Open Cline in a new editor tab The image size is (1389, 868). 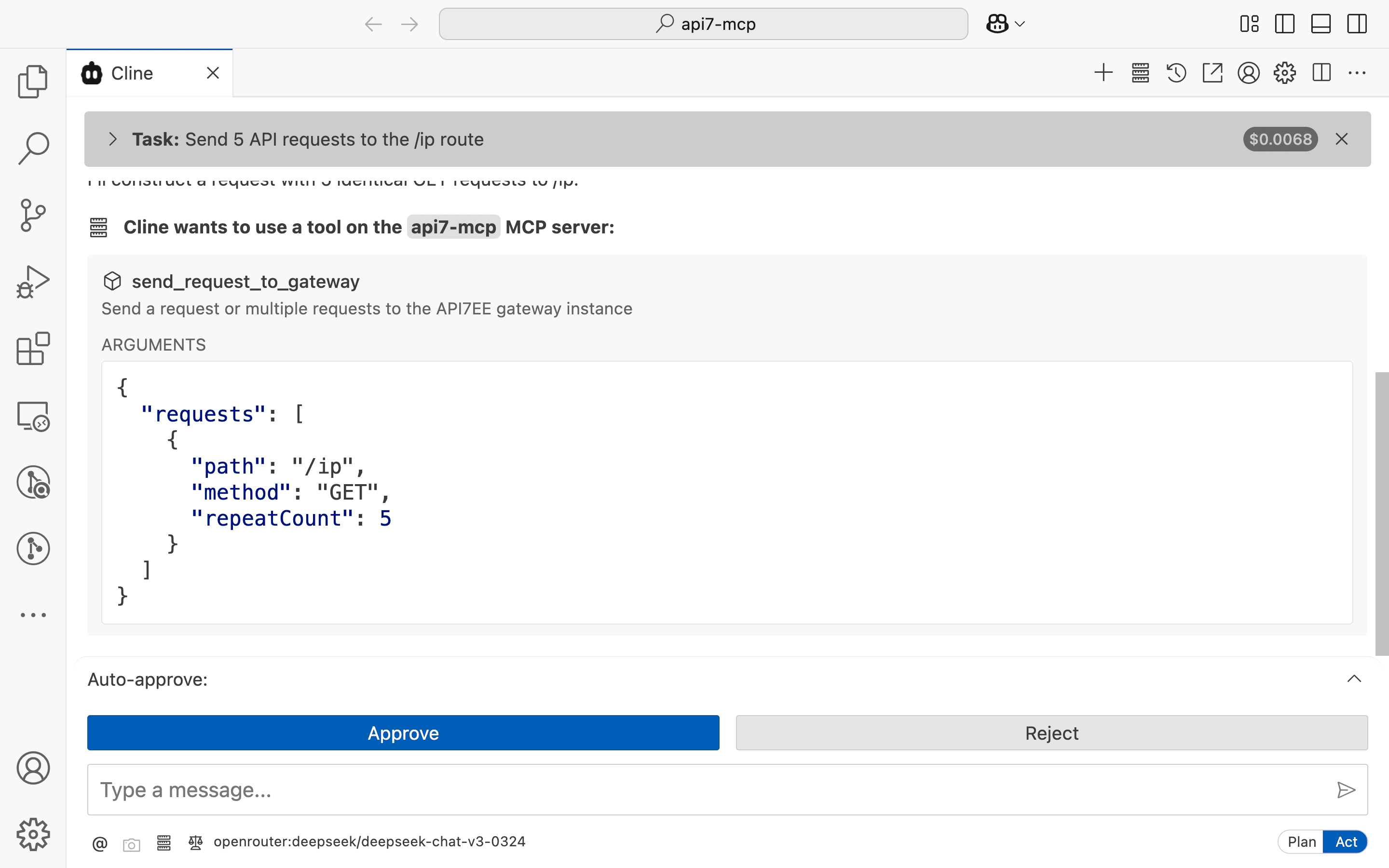coord(1212,73)
